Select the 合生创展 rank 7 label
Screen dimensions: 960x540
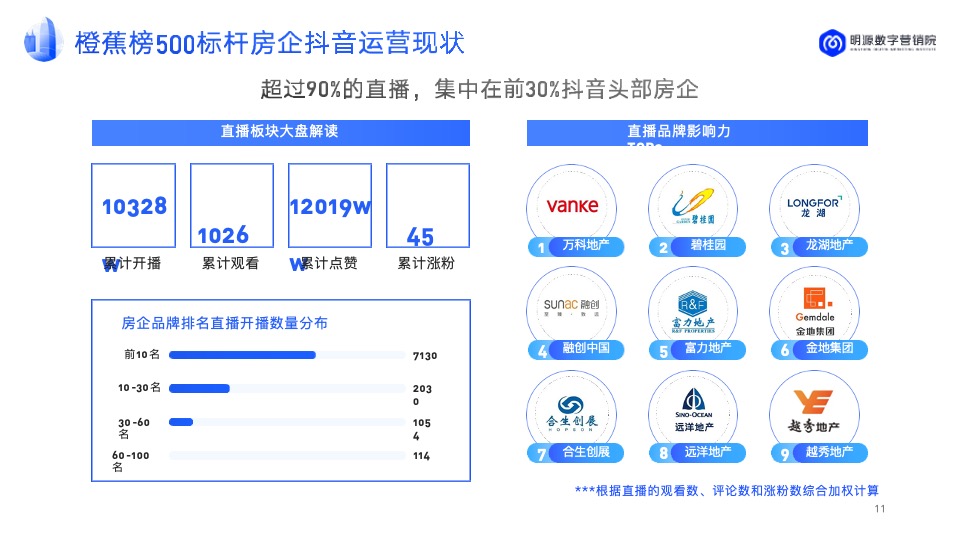tap(576, 452)
